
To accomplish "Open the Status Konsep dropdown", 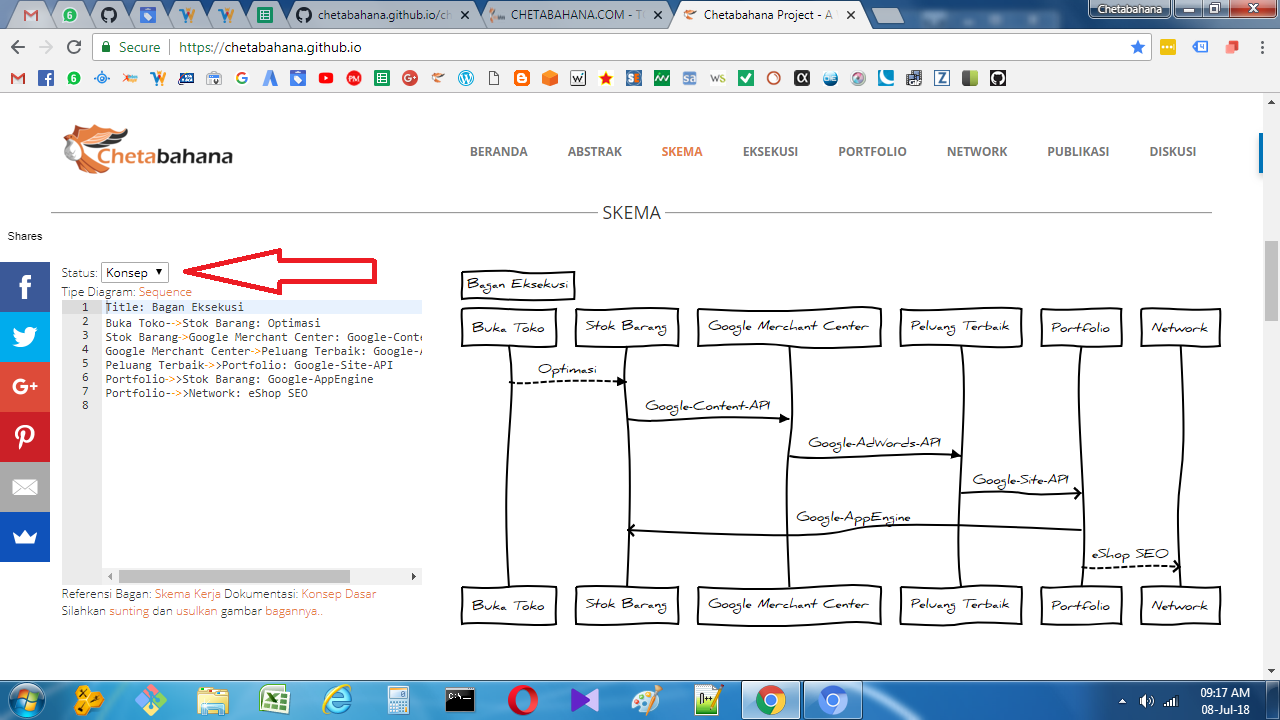I will pyautogui.click(x=135, y=272).
